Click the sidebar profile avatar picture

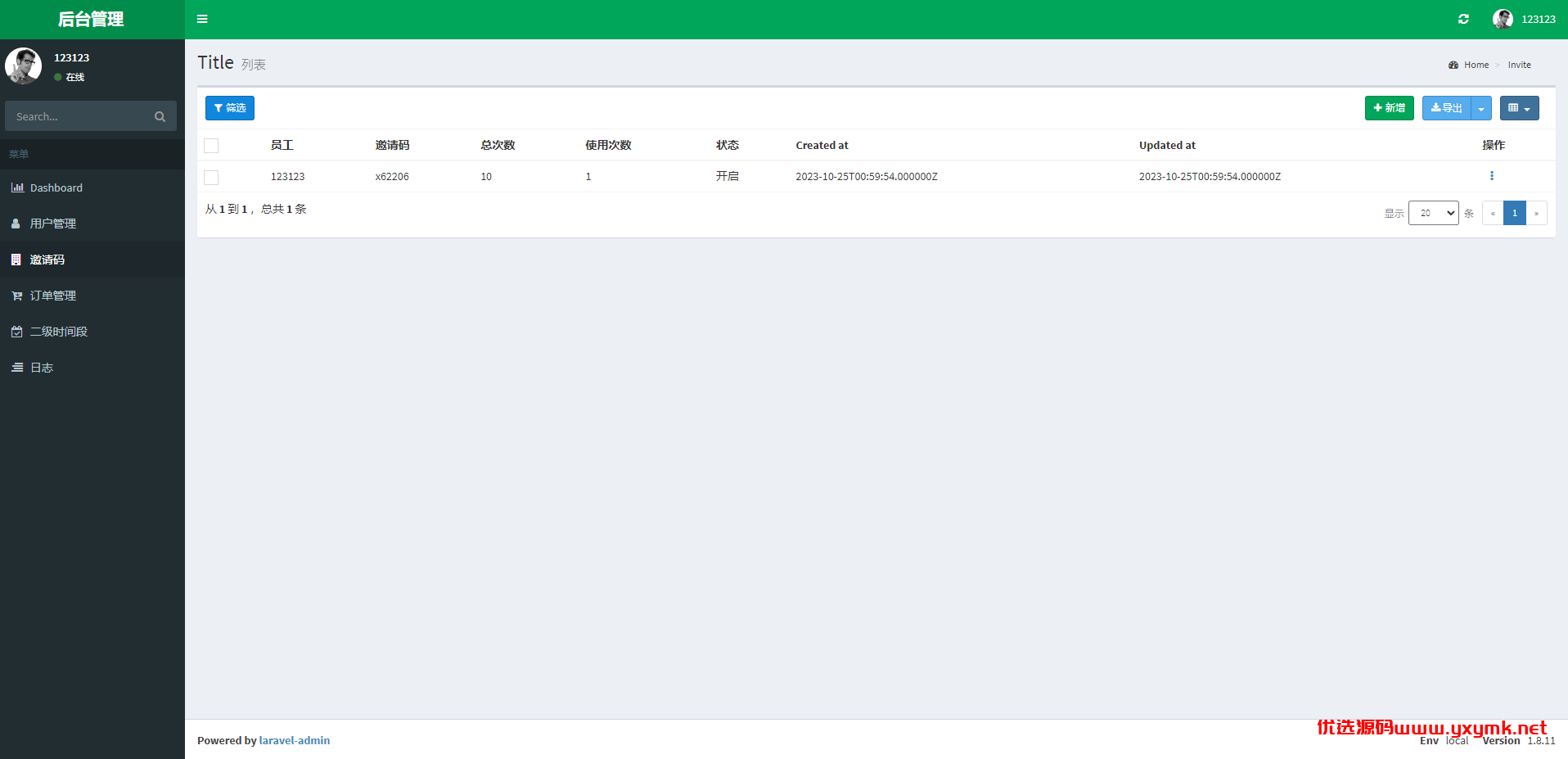click(24, 66)
